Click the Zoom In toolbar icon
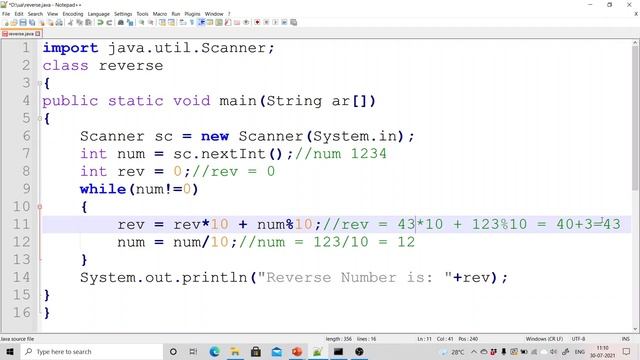Image resolution: width=640 pixels, height=360 pixels. point(142,23)
